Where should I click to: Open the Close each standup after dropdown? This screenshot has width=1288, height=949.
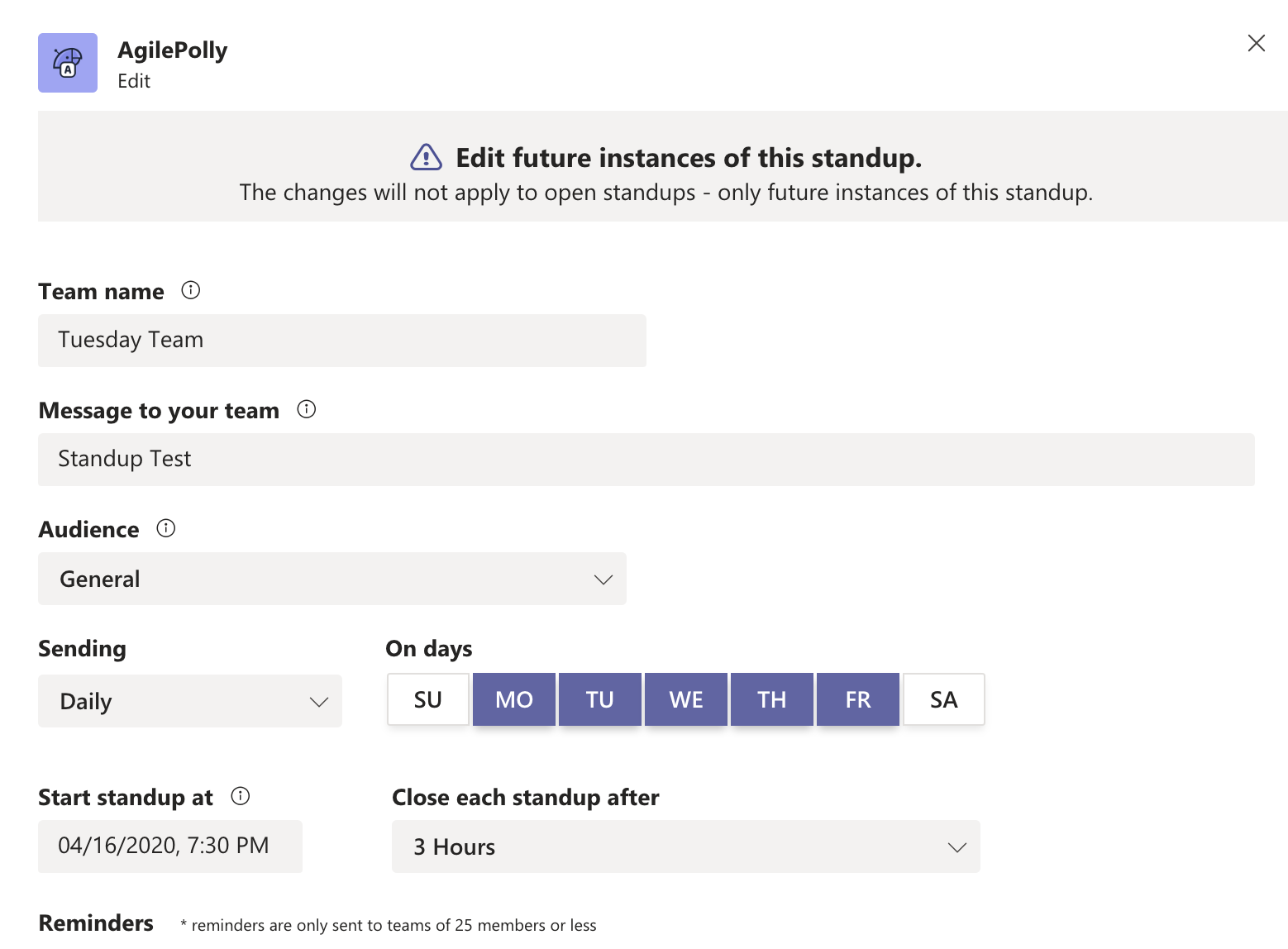coord(686,846)
